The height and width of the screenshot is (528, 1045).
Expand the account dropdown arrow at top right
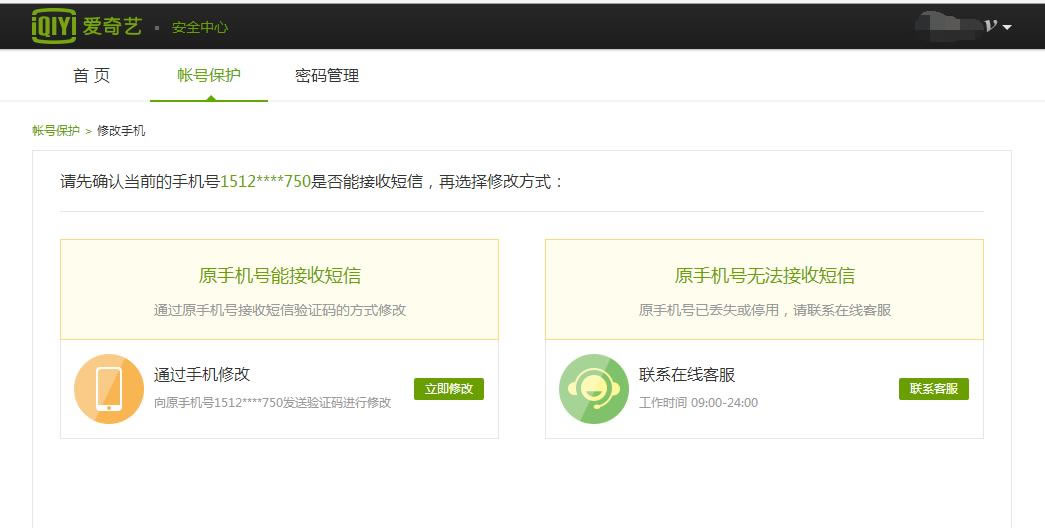1007,27
